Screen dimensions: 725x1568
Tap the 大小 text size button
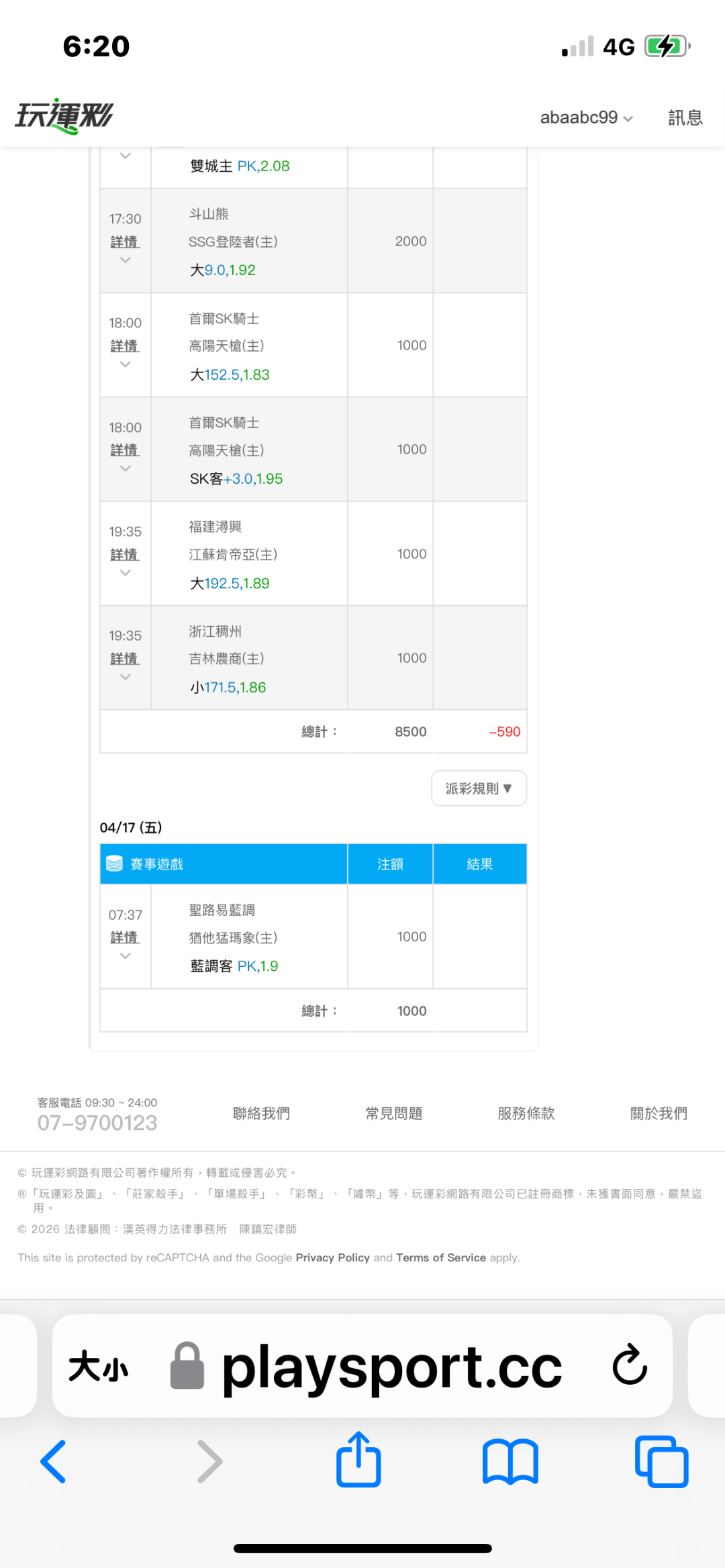(x=98, y=1366)
